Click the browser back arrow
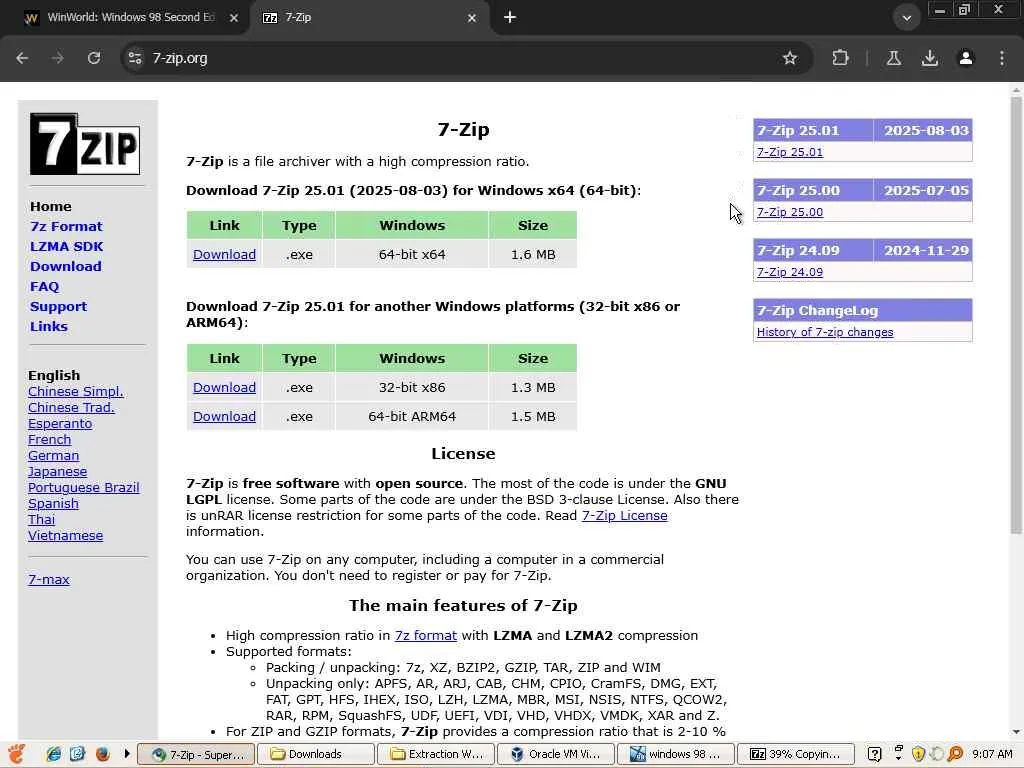The image size is (1024, 768). pyautogui.click(x=22, y=58)
